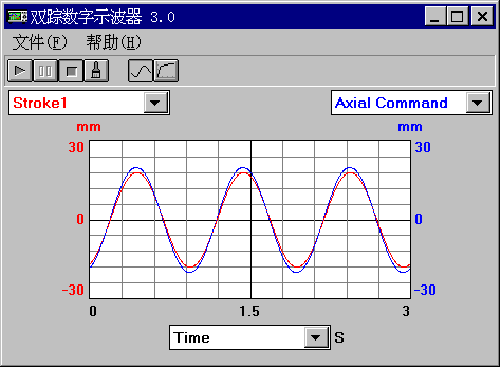Click the blue 0 right axis label
500x367 pixels.
[418, 219]
